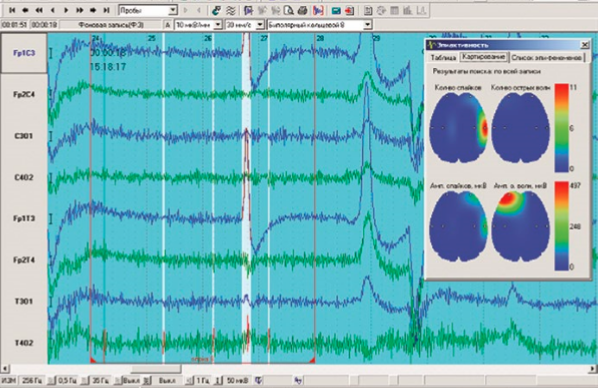Click the 50 мкВ calibration field
The height and width of the screenshot is (388, 598).
click(237, 380)
